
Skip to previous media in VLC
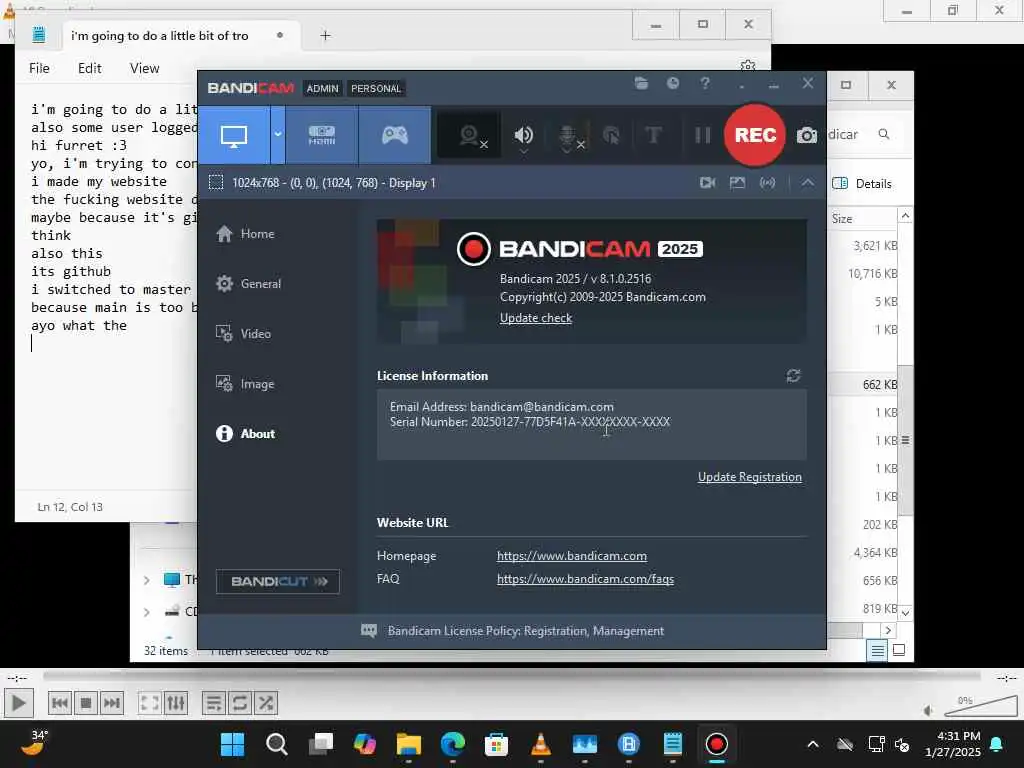pyautogui.click(x=59, y=703)
